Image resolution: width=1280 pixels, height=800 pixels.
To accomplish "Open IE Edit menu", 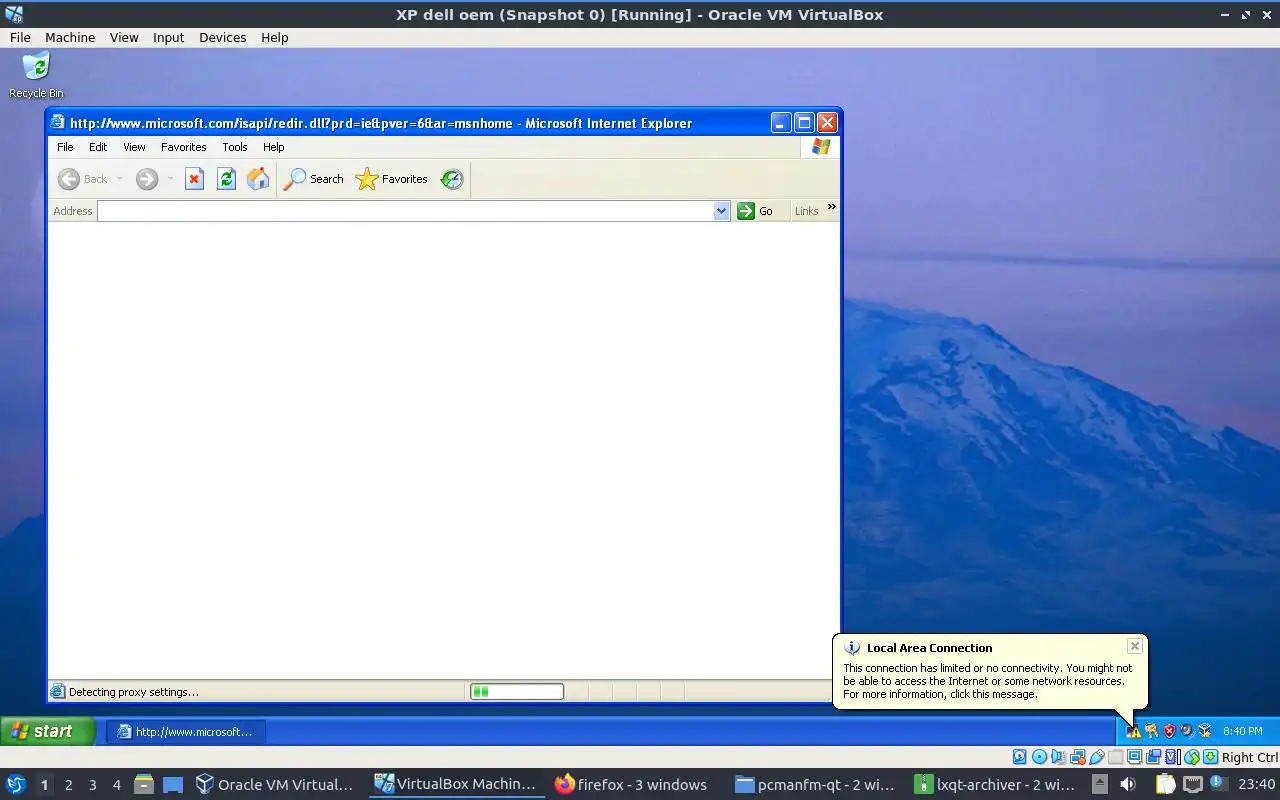I will pyautogui.click(x=98, y=147).
